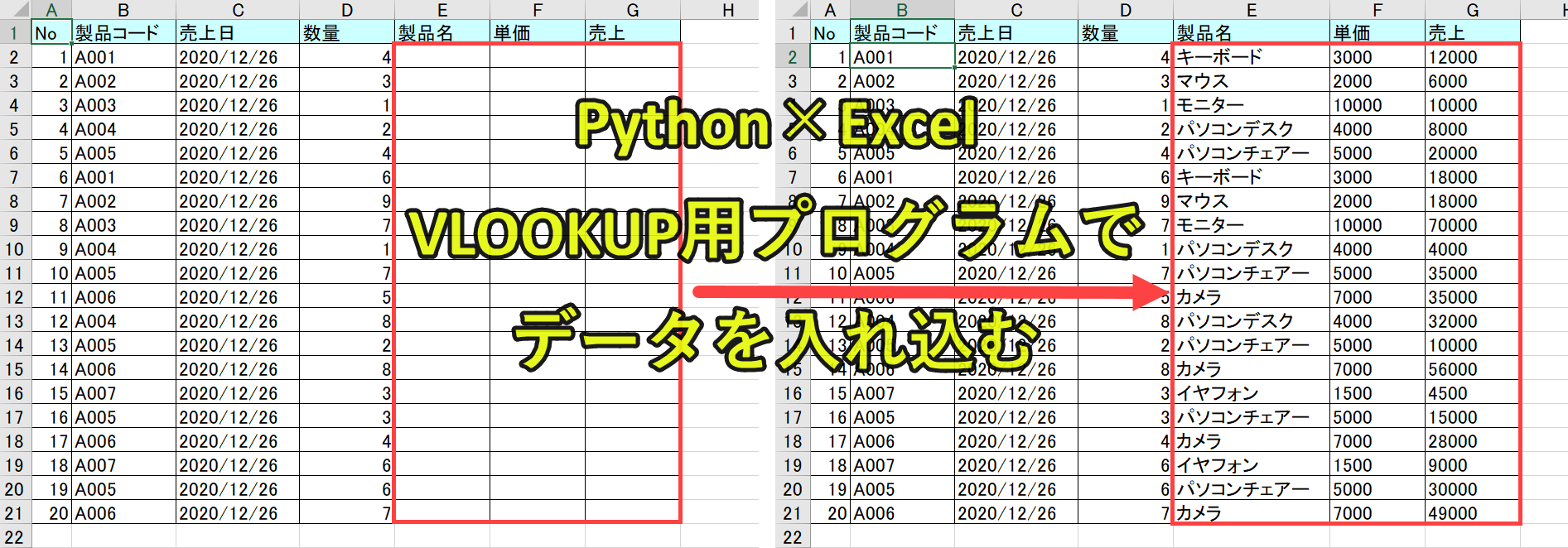Select row 12 header in left sheet
The height and width of the screenshot is (548, 1568).
[15, 297]
